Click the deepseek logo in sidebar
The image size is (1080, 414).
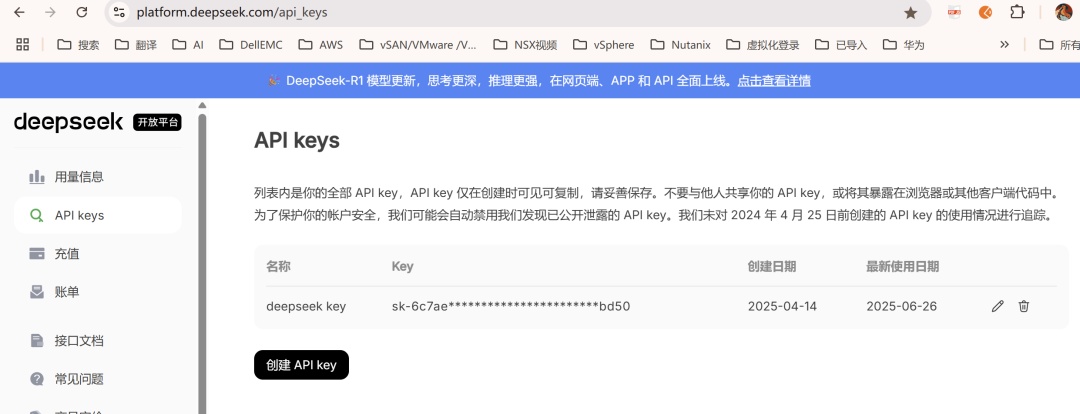click(68, 122)
